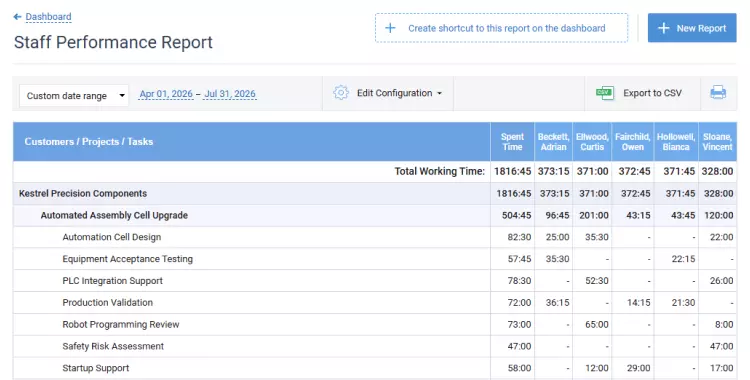Open the Edit Configuration menu
Viewport: 750px width, 380px height.
pos(399,93)
